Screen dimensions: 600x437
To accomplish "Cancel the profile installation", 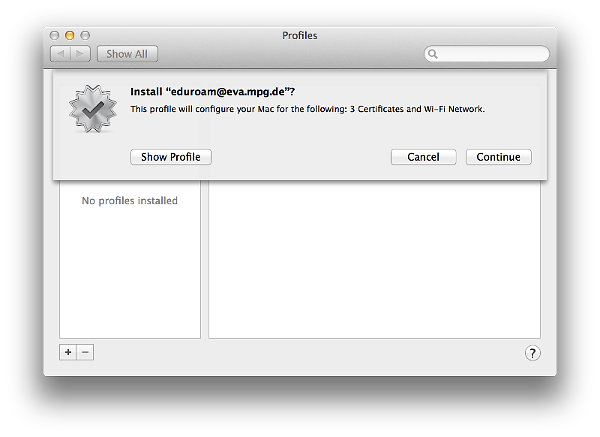I will 423,157.
